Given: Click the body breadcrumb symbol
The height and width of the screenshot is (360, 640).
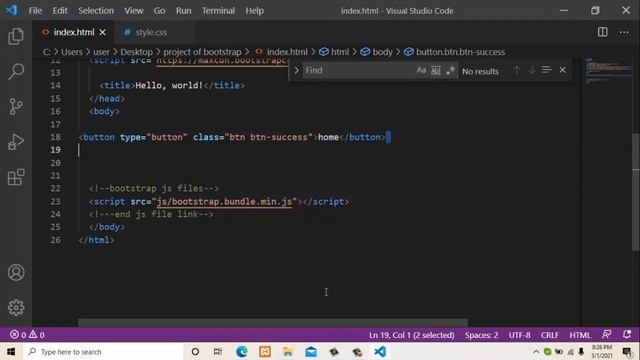Looking at the screenshot, I should click(x=376, y=52).
